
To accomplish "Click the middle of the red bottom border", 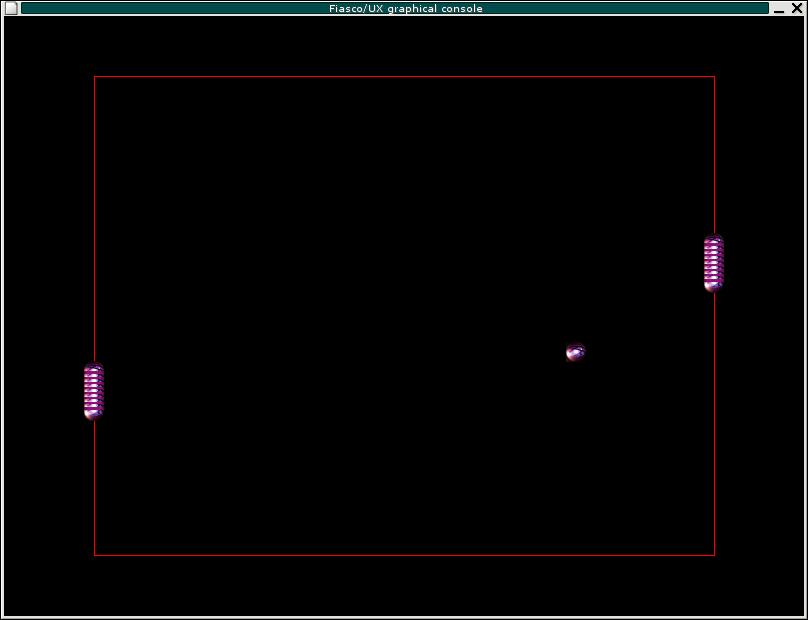I will pyautogui.click(x=404, y=554).
